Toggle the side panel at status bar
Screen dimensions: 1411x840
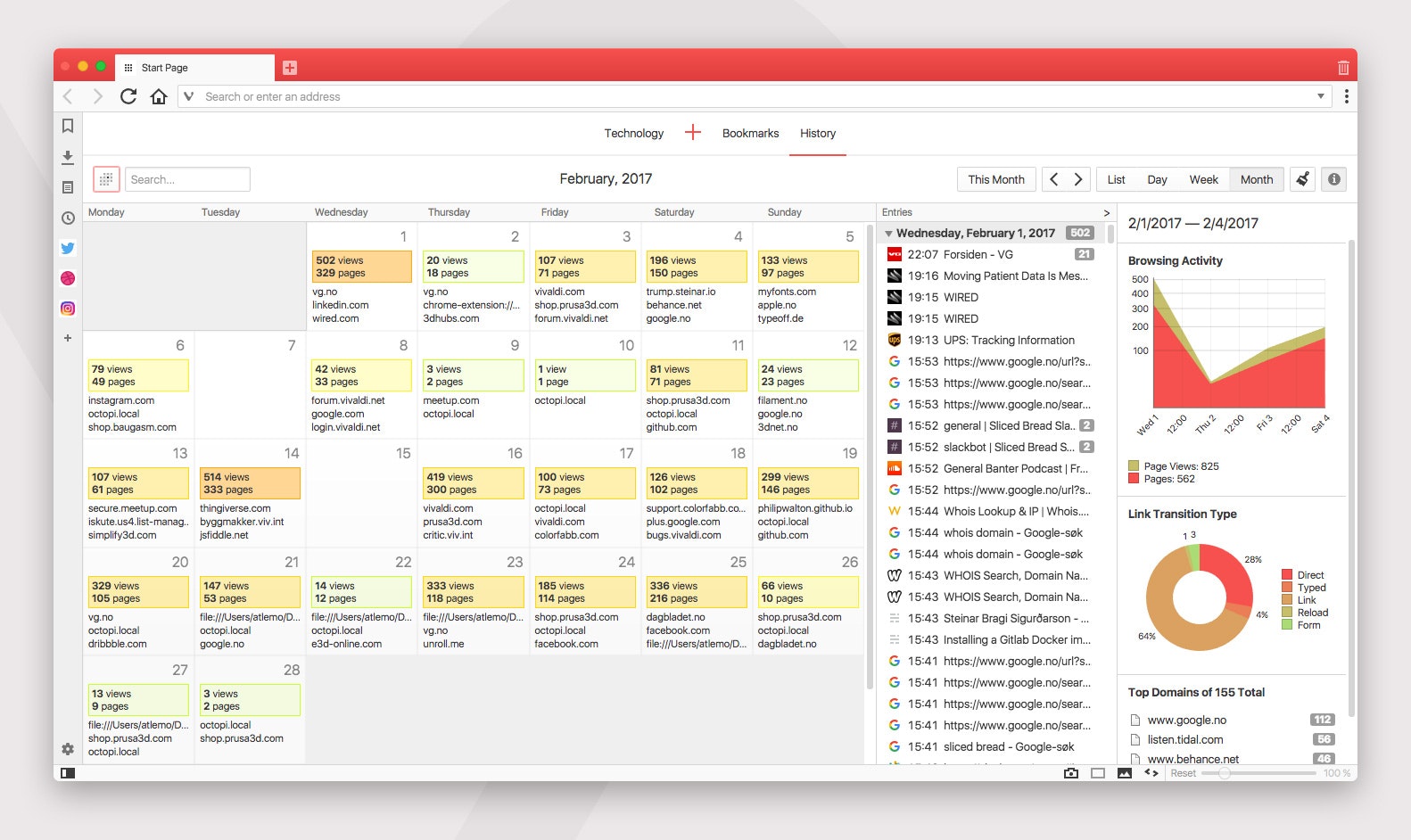pyautogui.click(x=68, y=773)
